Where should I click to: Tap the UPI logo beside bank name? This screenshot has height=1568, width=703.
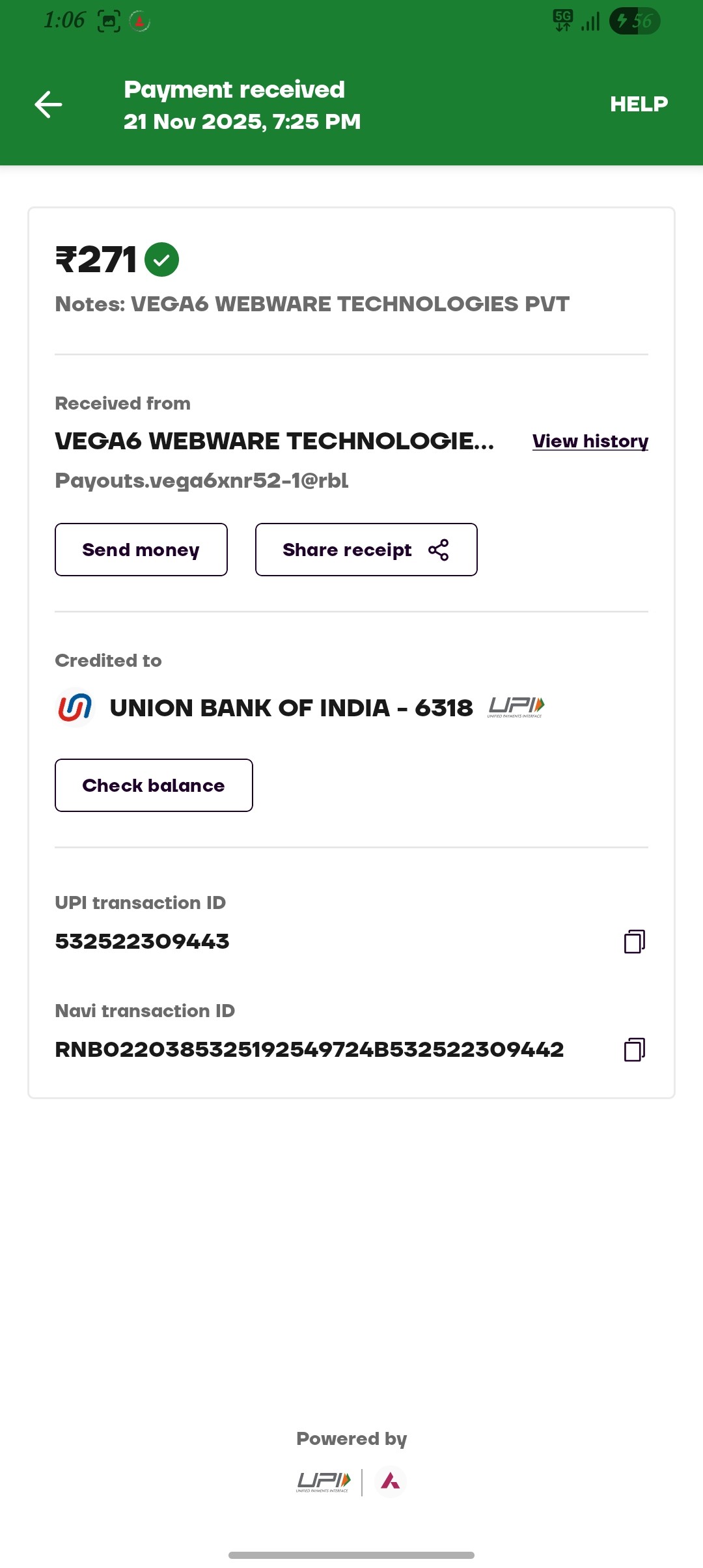click(516, 707)
